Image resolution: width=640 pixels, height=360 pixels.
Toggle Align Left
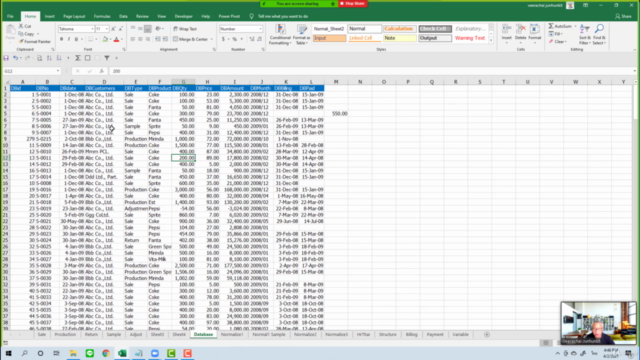133,39
